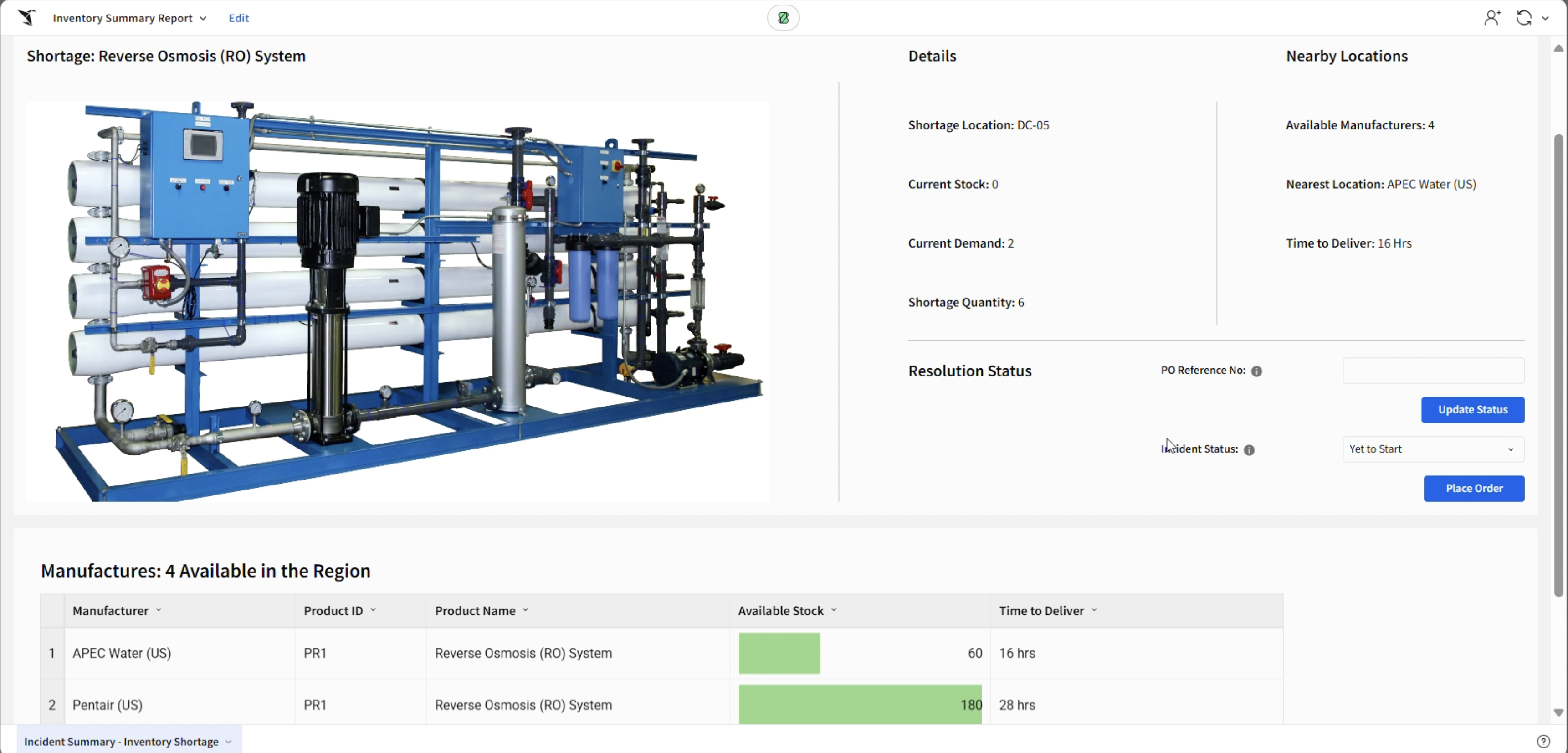Select Incident Summary - Inventory Shortage tab
The image size is (1568, 753).
121,742
